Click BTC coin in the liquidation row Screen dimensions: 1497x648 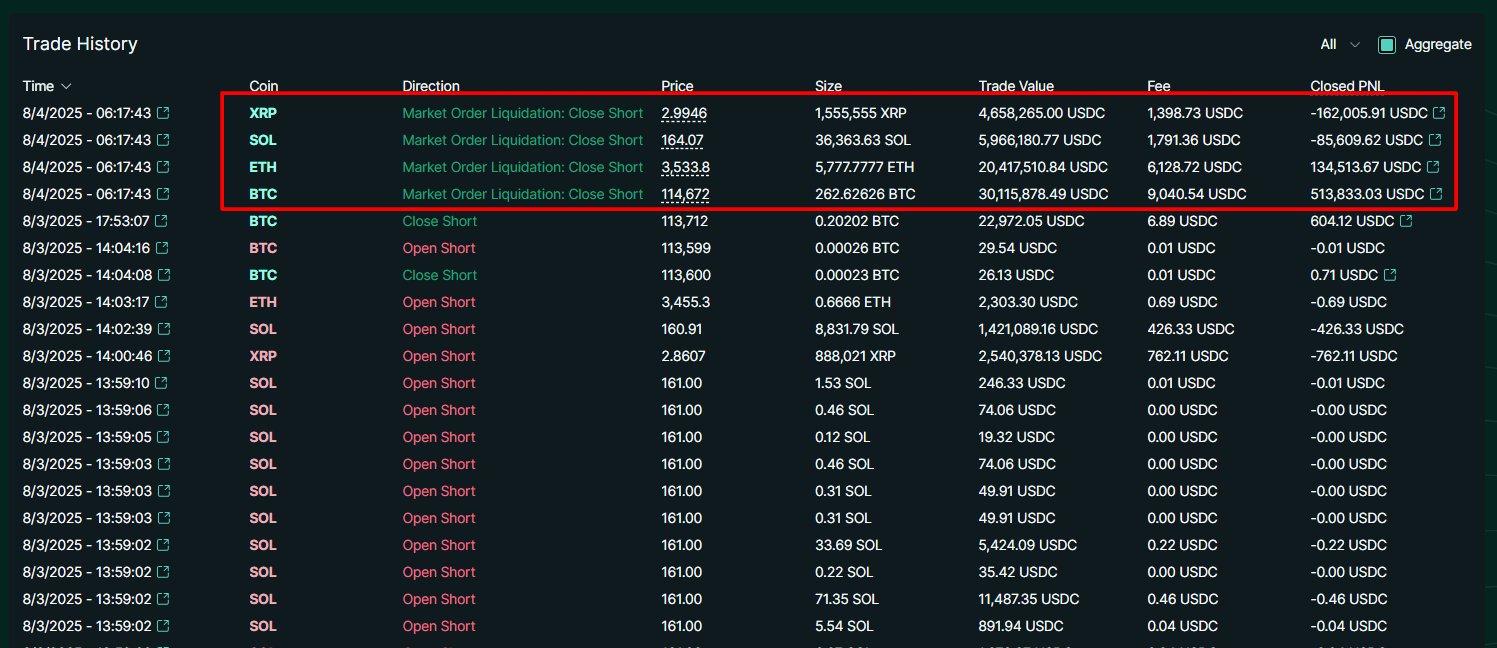[x=263, y=194]
